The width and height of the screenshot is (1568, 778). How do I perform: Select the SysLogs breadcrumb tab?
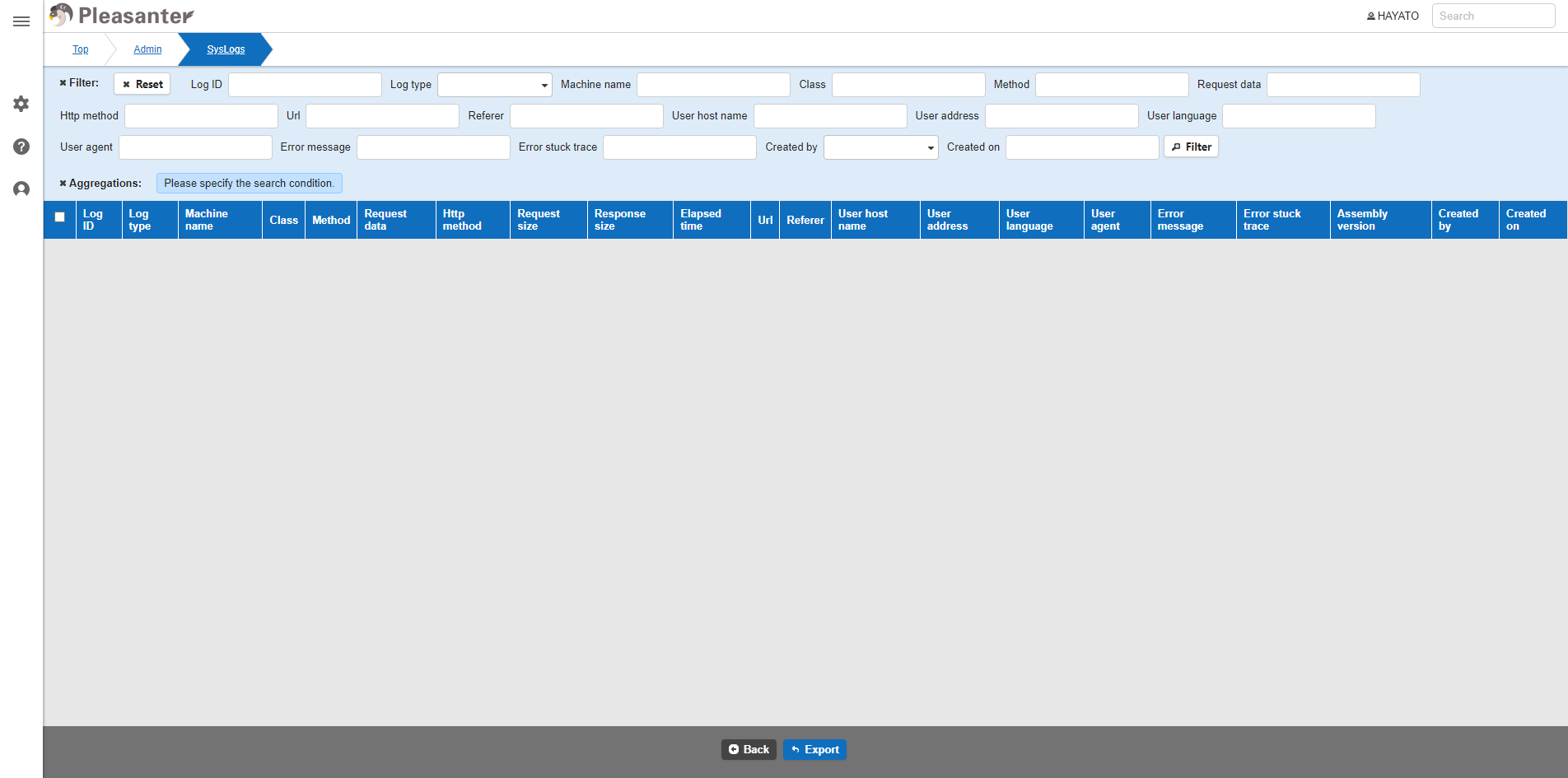point(226,49)
